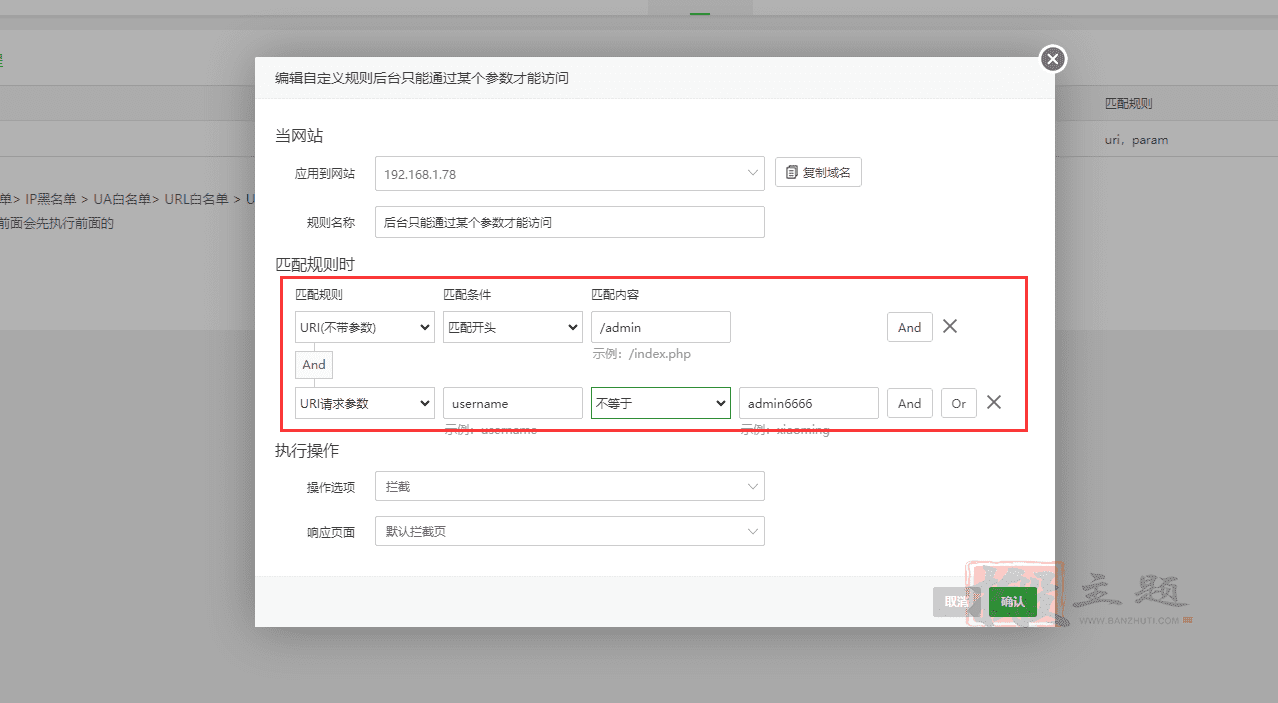The height and width of the screenshot is (703, 1278).
Task: Click the URL白名单 text in background page
Action: (x=198, y=199)
